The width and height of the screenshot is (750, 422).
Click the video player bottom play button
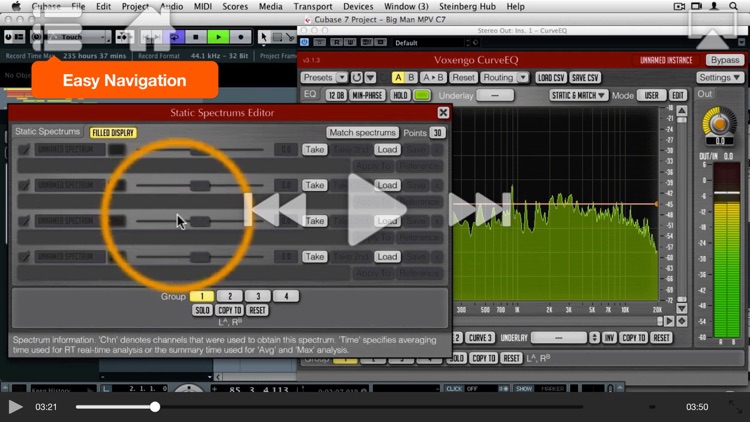click(x=15, y=407)
